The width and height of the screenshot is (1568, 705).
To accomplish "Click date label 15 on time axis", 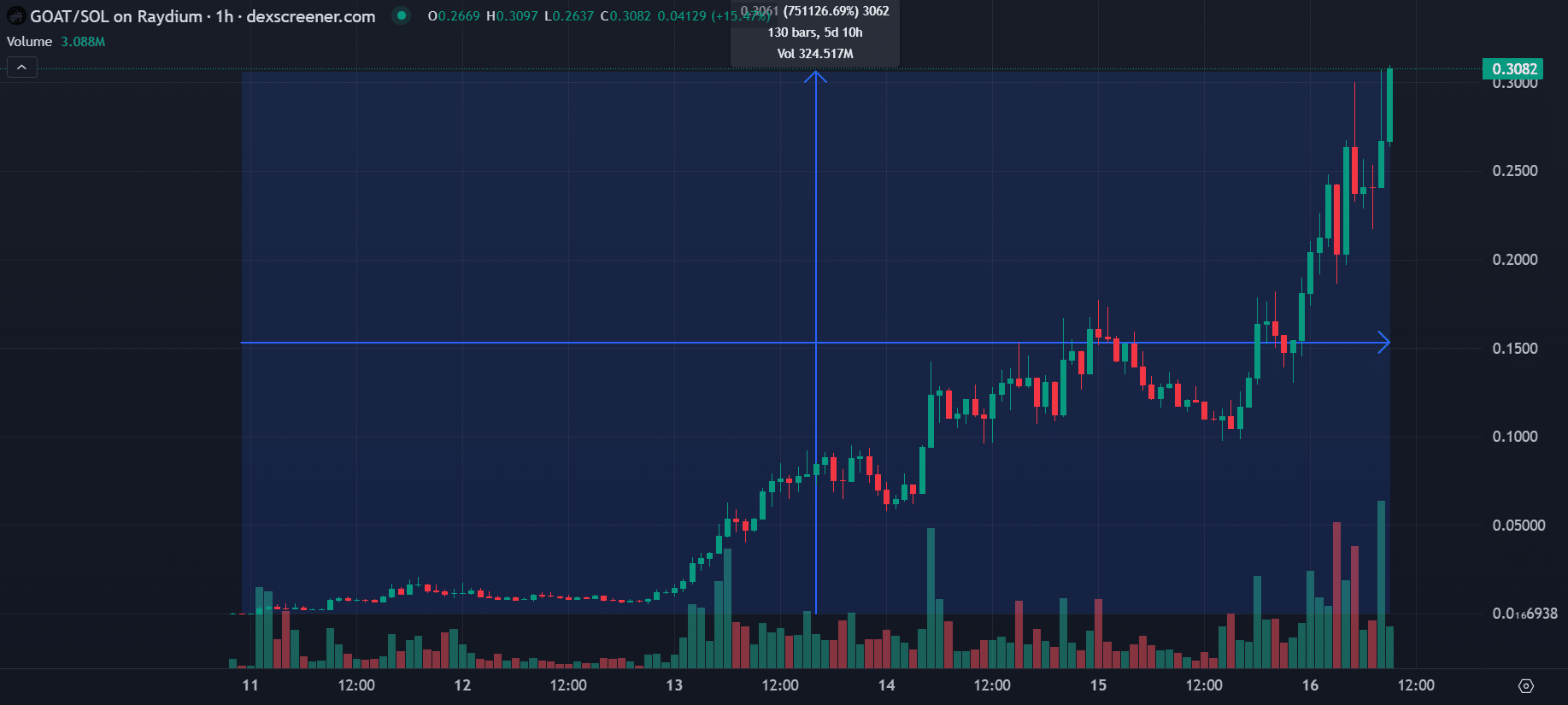I will pyautogui.click(x=1098, y=685).
